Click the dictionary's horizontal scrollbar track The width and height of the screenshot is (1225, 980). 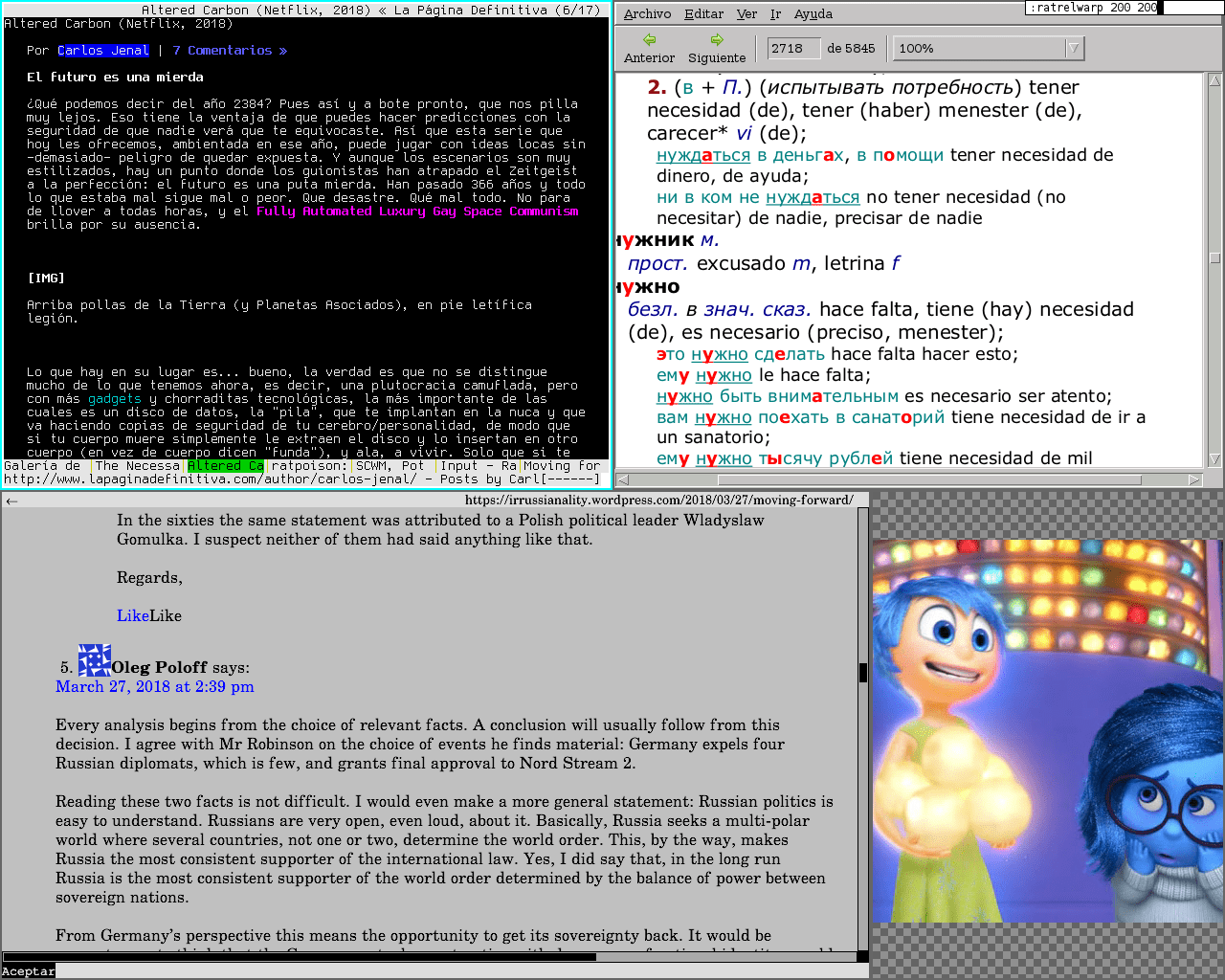click(908, 479)
